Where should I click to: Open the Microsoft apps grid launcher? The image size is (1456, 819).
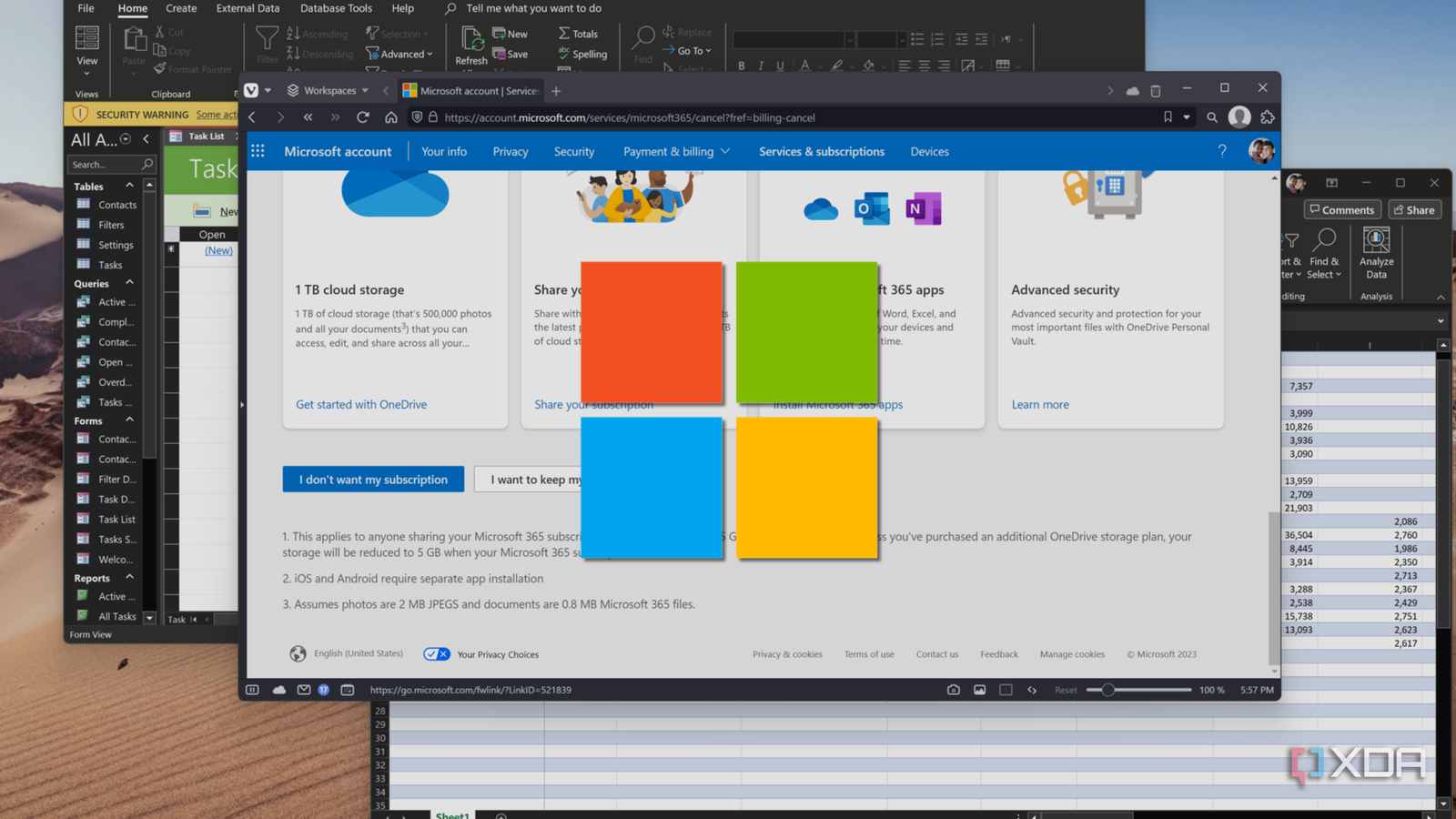258,151
